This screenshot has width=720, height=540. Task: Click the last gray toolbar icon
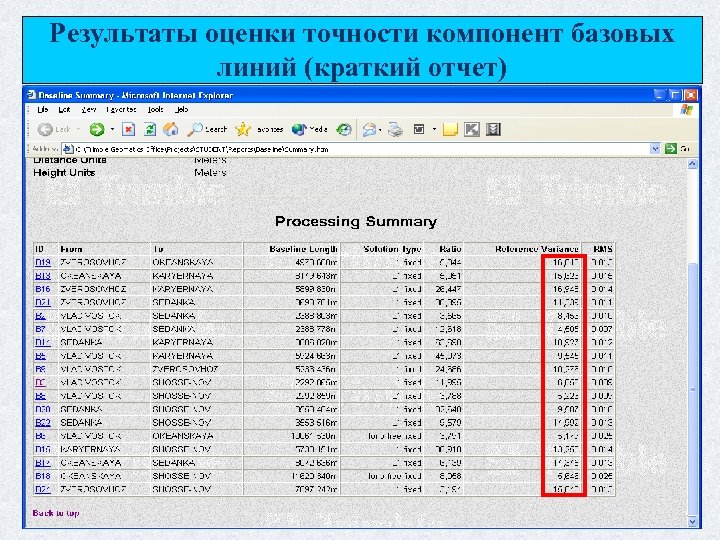pyautogui.click(x=493, y=129)
